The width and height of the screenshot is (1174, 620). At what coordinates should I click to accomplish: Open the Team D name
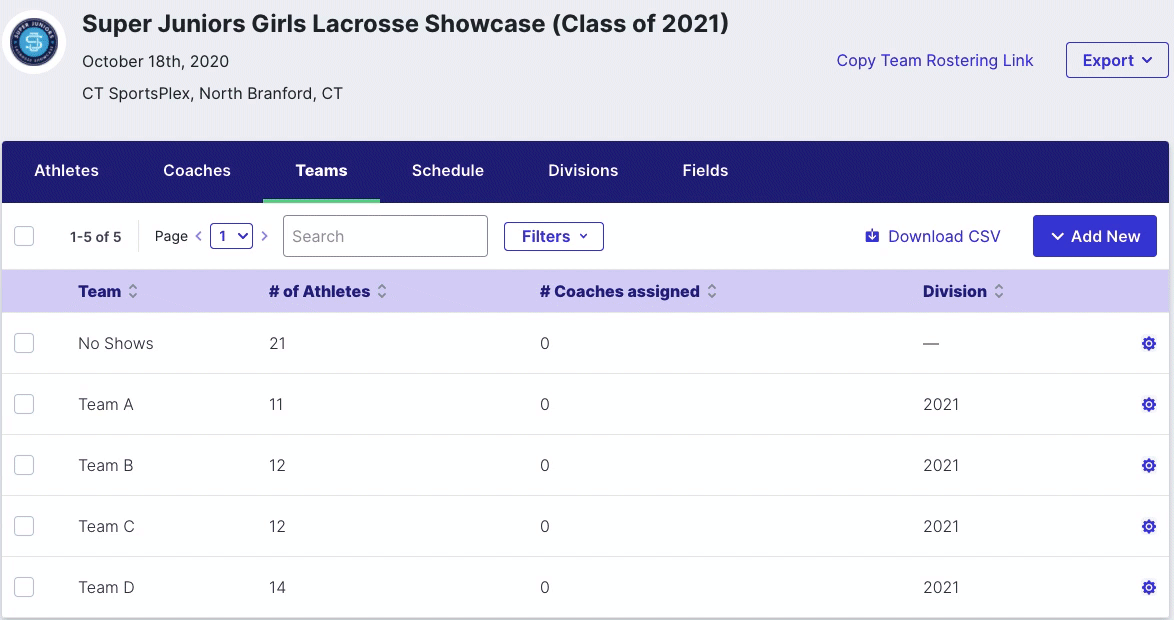(x=106, y=588)
